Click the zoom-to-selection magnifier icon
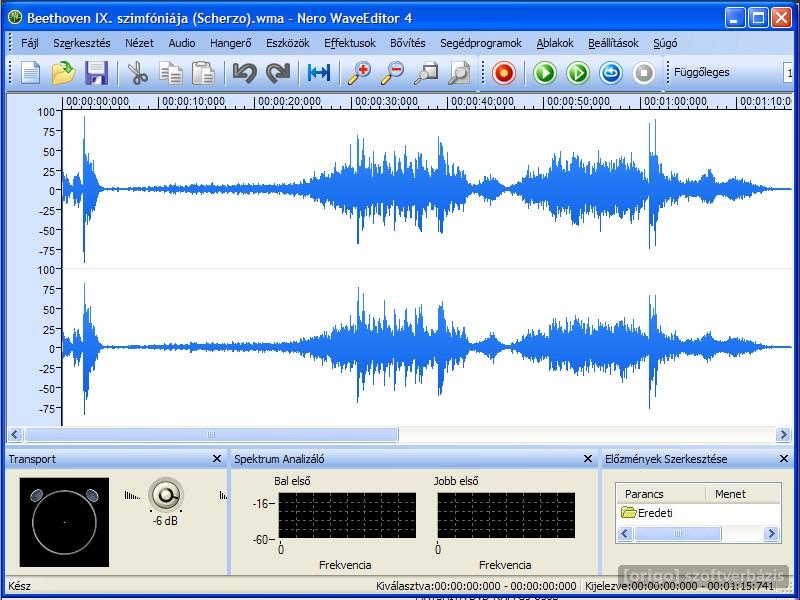 point(426,73)
